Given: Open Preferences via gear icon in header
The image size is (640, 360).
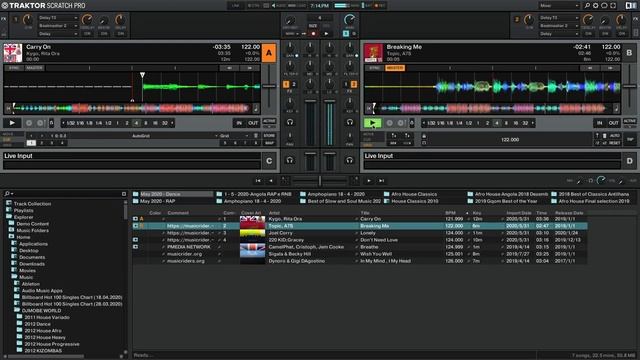Looking at the screenshot, I should pyautogui.click(x=596, y=6).
